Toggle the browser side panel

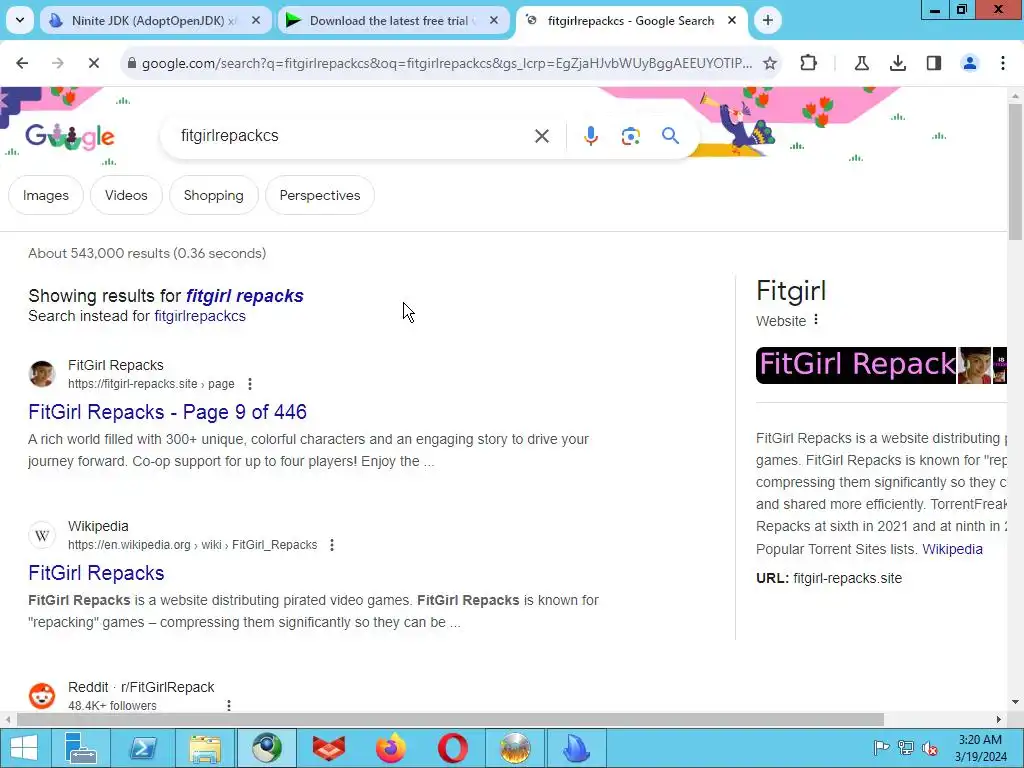(x=934, y=63)
